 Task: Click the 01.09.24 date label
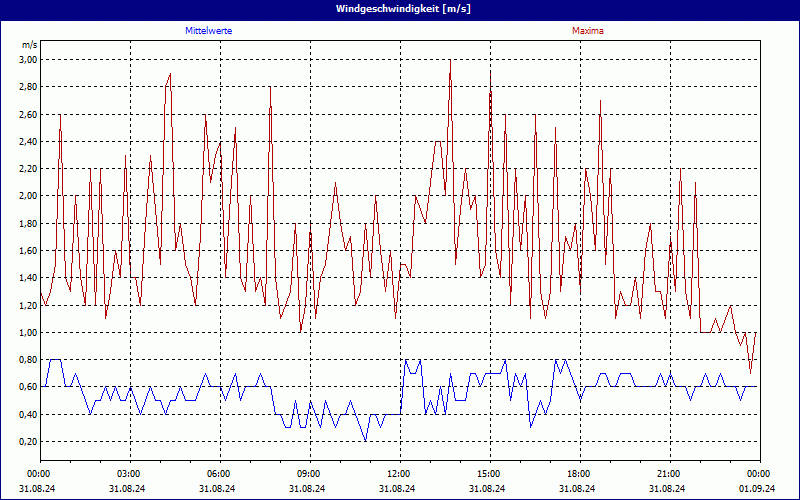[757, 488]
